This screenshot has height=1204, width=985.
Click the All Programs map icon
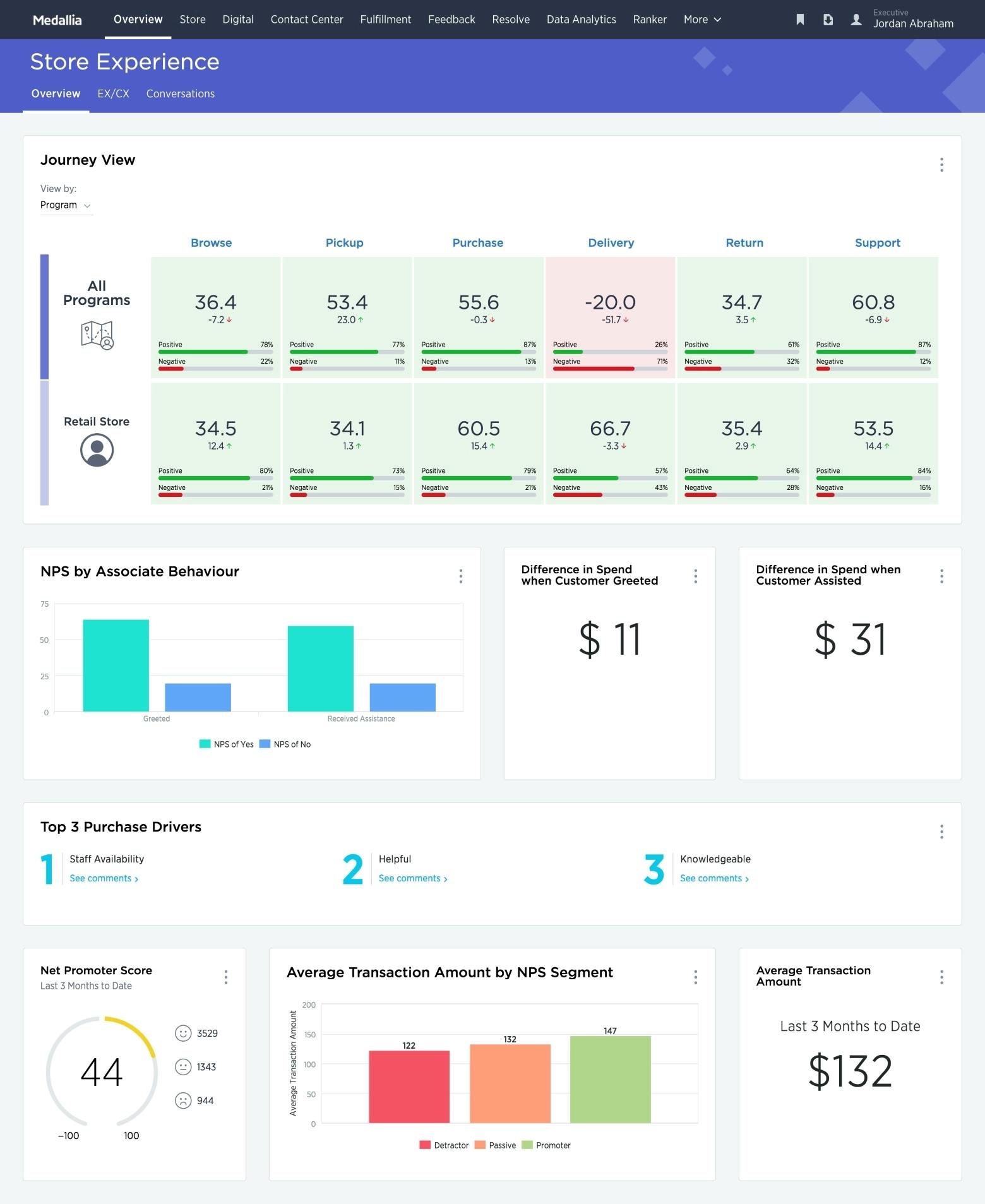[x=97, y=335]
